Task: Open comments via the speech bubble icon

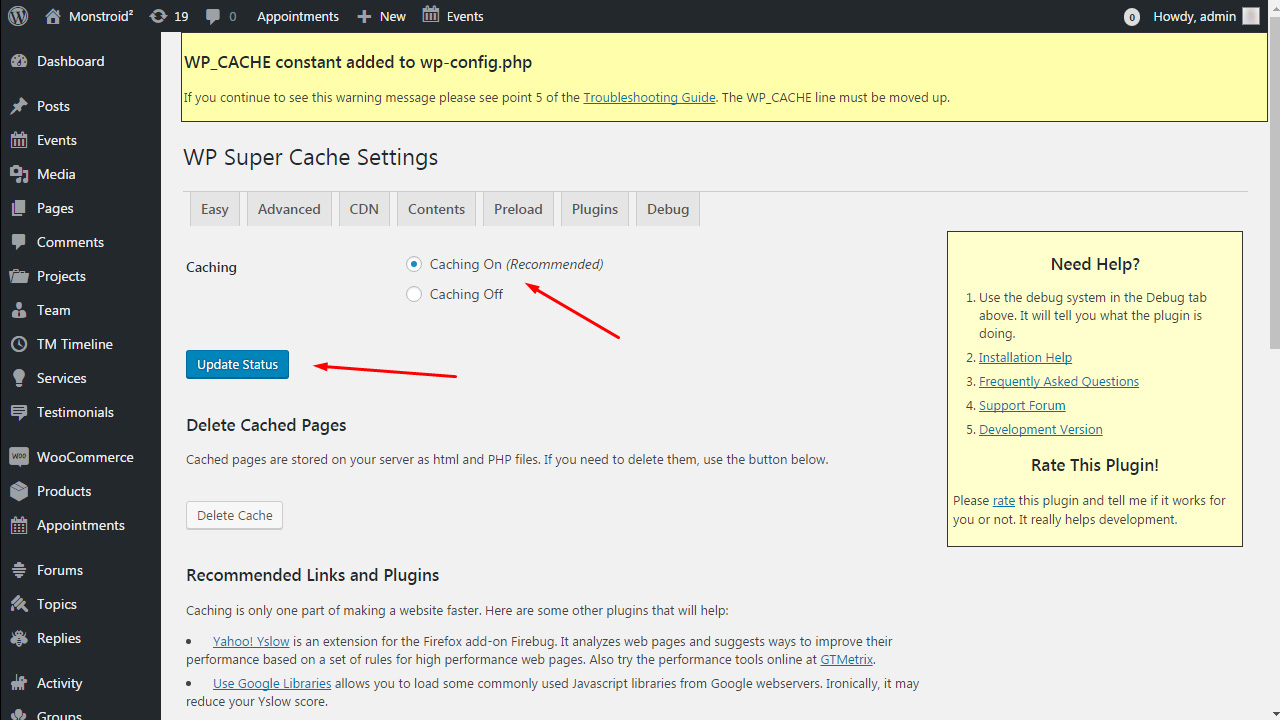Action: pyautogui.click(x=214, y=15)
